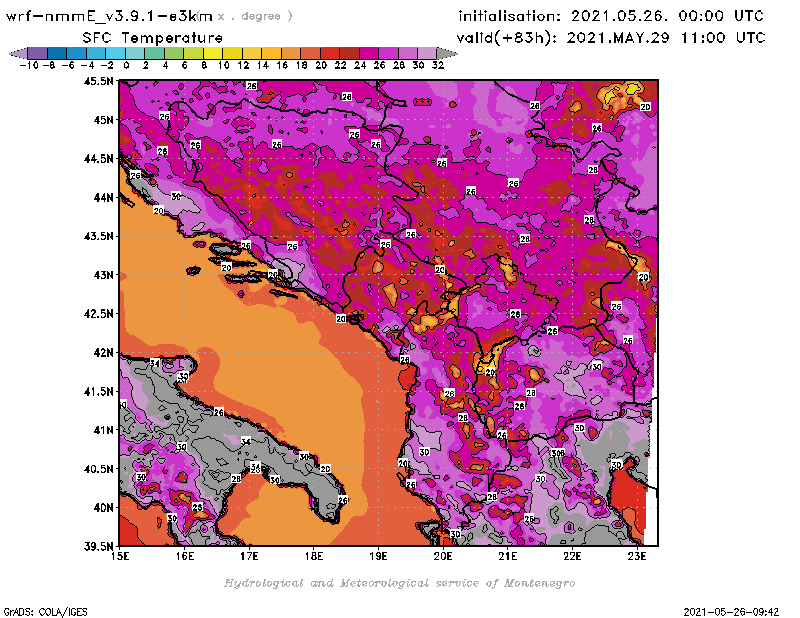Click the valid (+83h) forecast time text
Viewport: 800px width, 618px height.
tap(610, 38)
